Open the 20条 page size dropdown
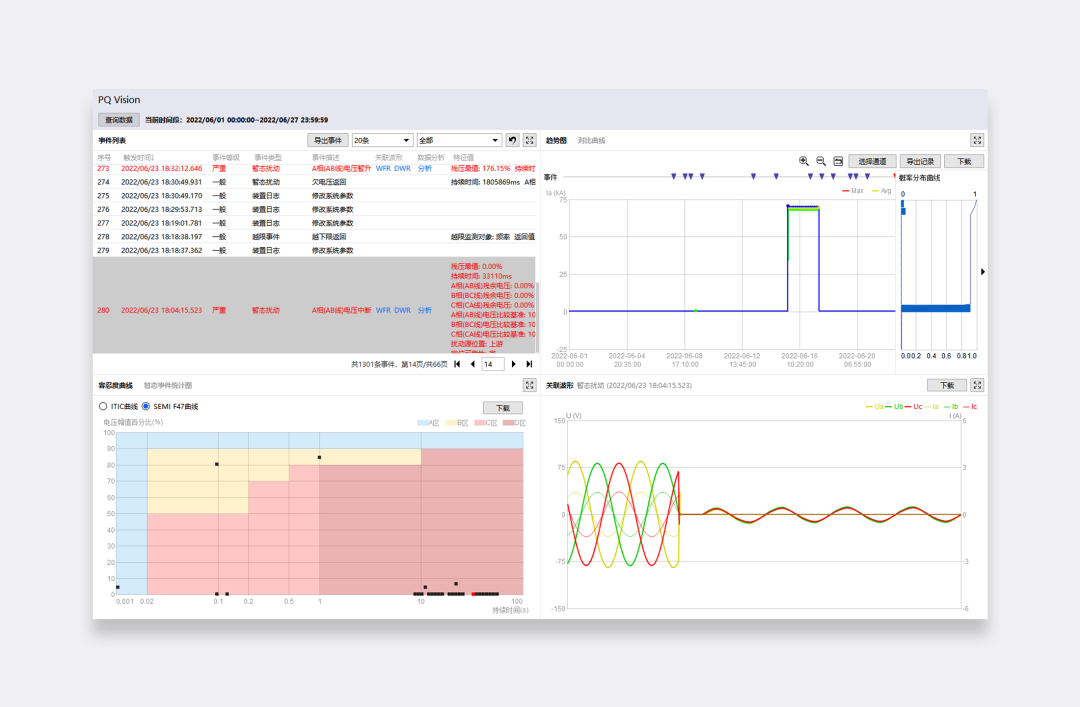The height and width of the screenshot is (707, 1080). coord(382,141)
